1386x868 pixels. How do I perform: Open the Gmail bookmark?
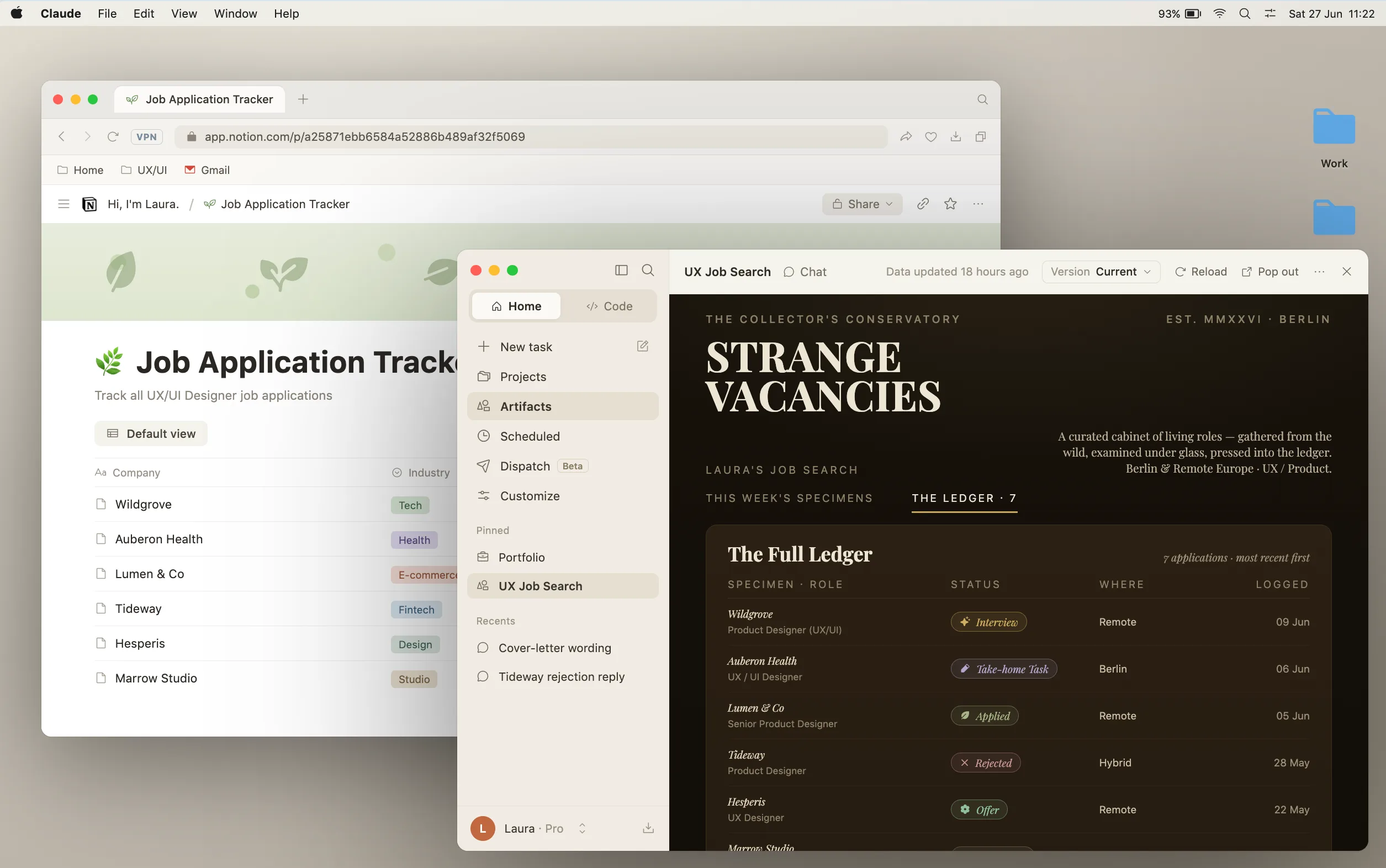207,170
